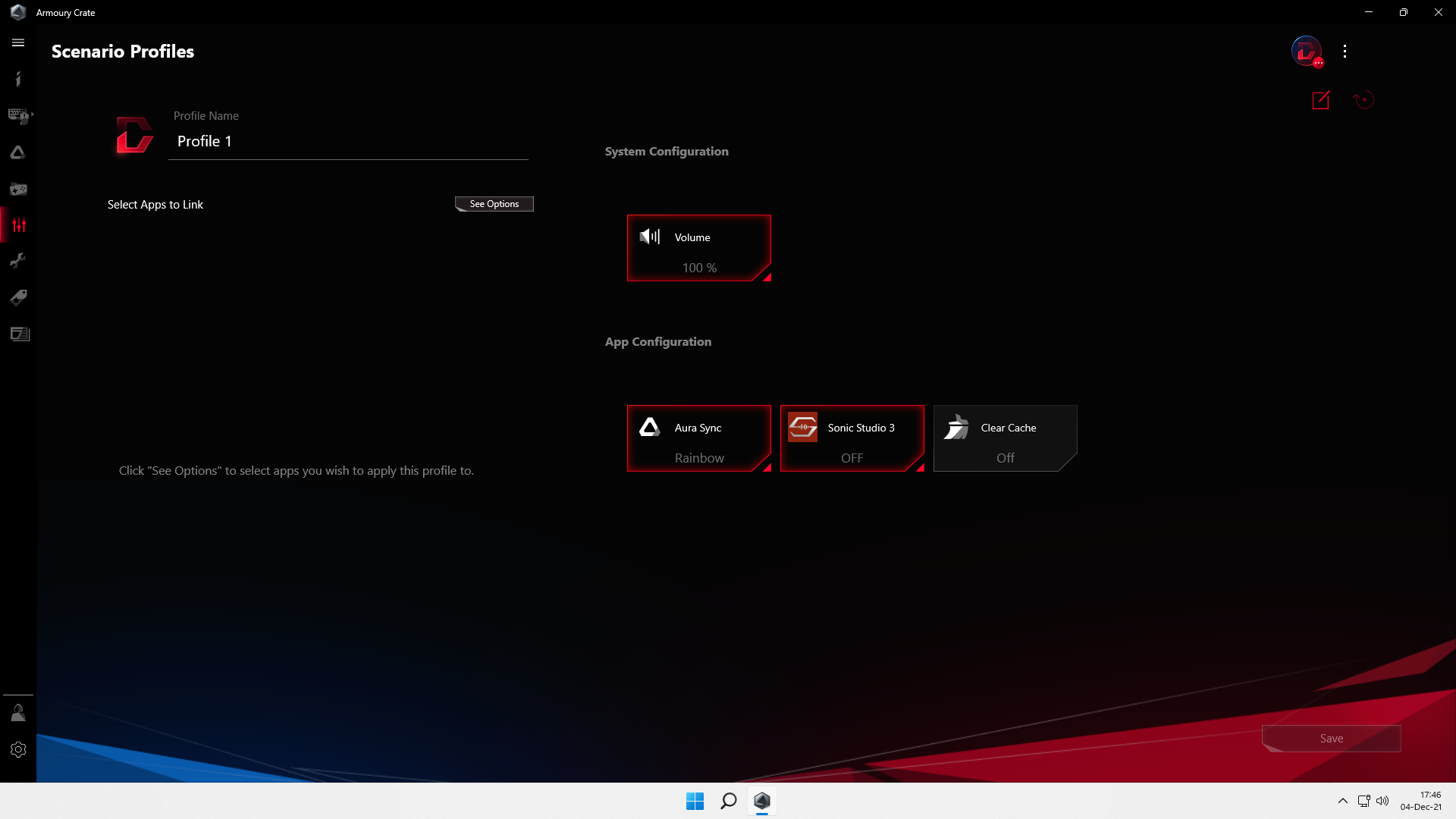1456x819 pixels.
Task: Click the reset profile circular-arrow icon
Action: tap(1363, 100)
